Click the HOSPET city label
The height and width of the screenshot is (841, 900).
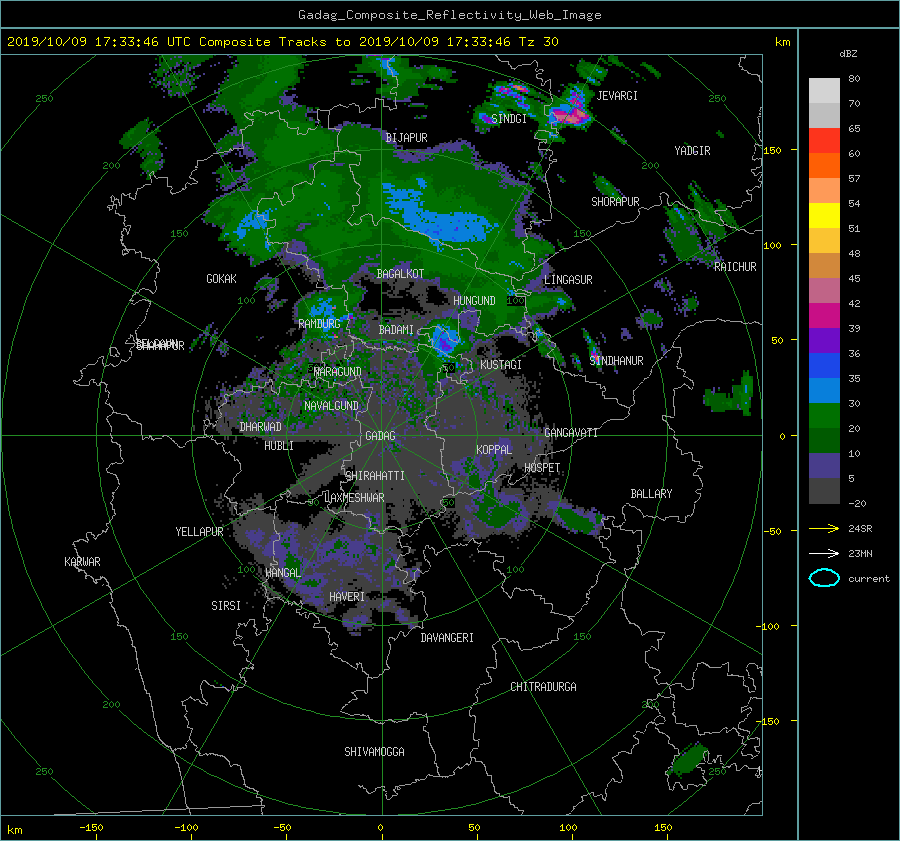point(542,468)
